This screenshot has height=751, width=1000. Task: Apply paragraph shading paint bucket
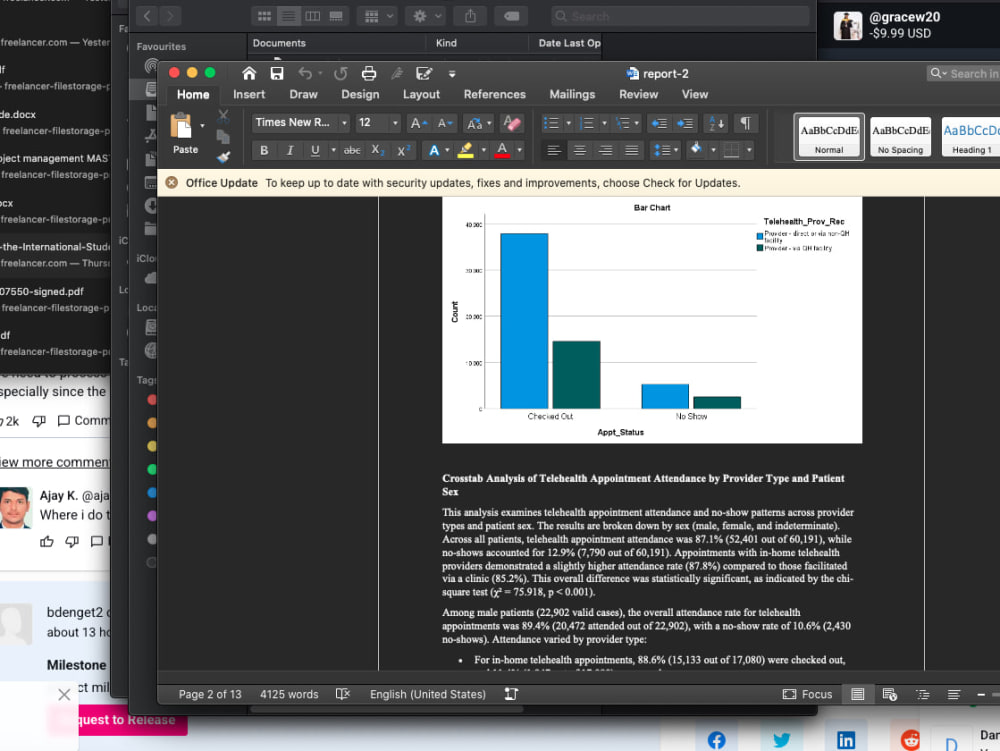click(x=696, y=150)
